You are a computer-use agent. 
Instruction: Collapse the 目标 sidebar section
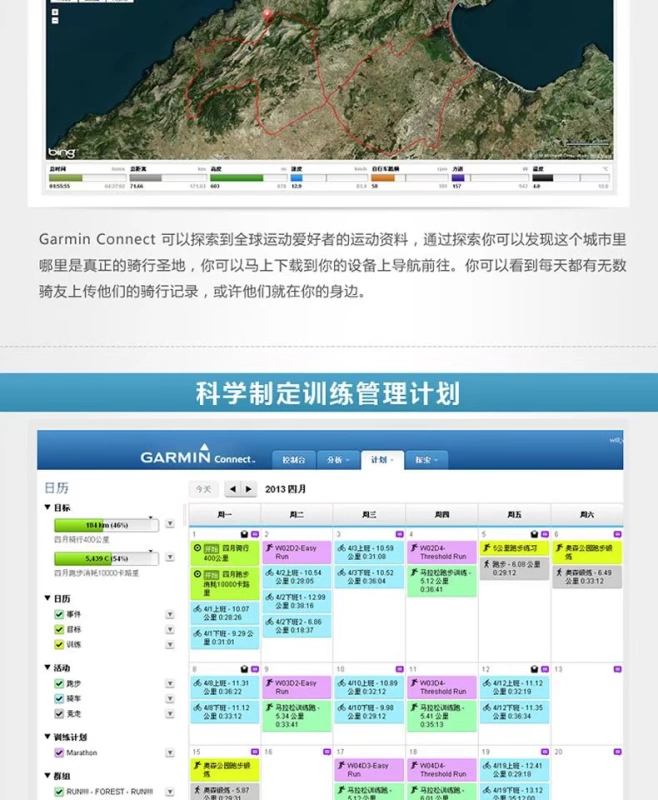coord(47,507)
